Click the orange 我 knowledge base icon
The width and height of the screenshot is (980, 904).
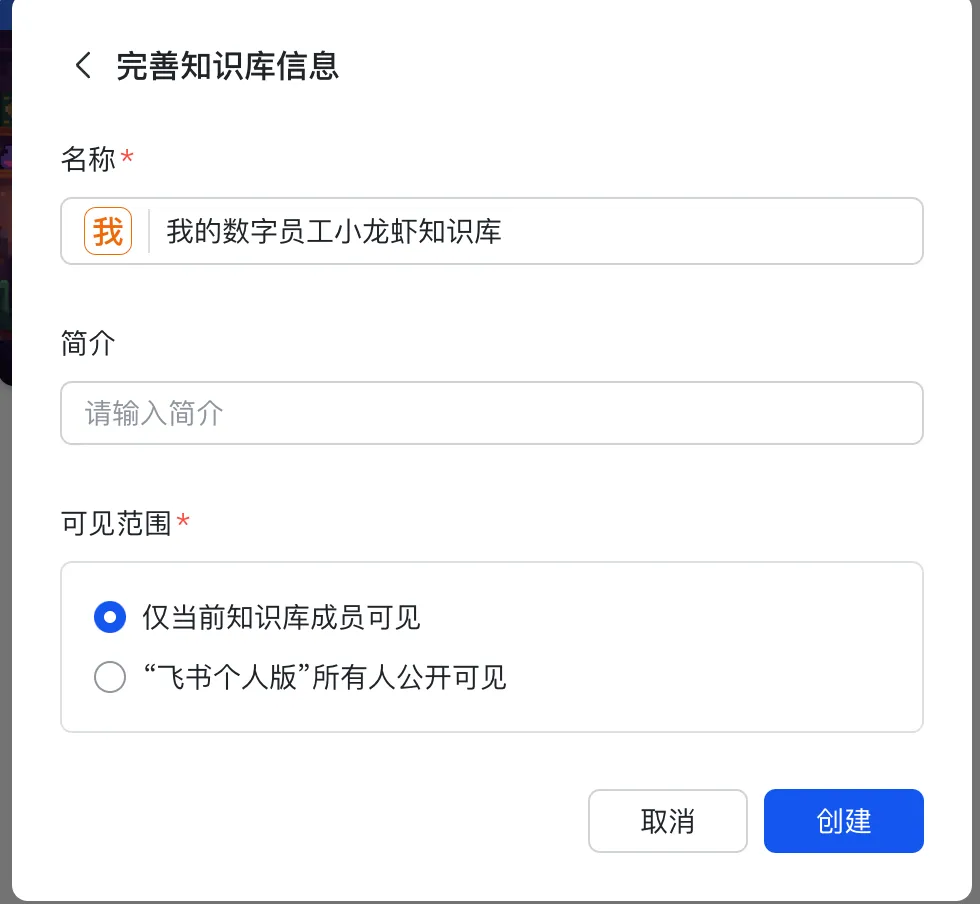coord(108,231)
